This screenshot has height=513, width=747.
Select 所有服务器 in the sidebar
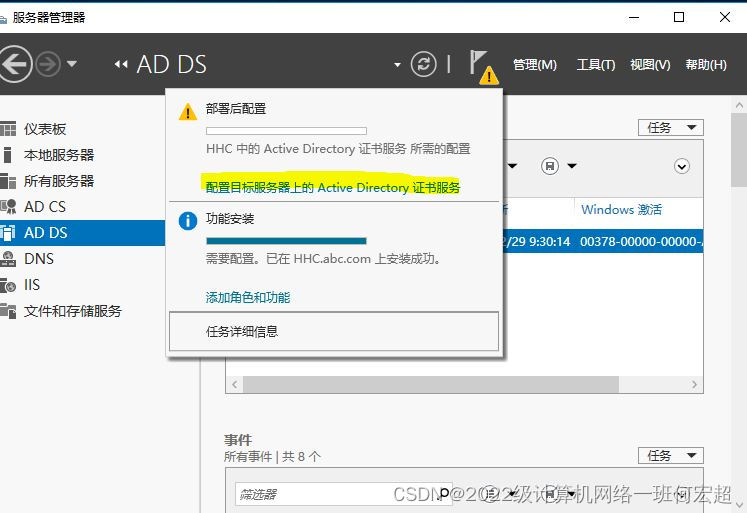click(x=82, y=181)
